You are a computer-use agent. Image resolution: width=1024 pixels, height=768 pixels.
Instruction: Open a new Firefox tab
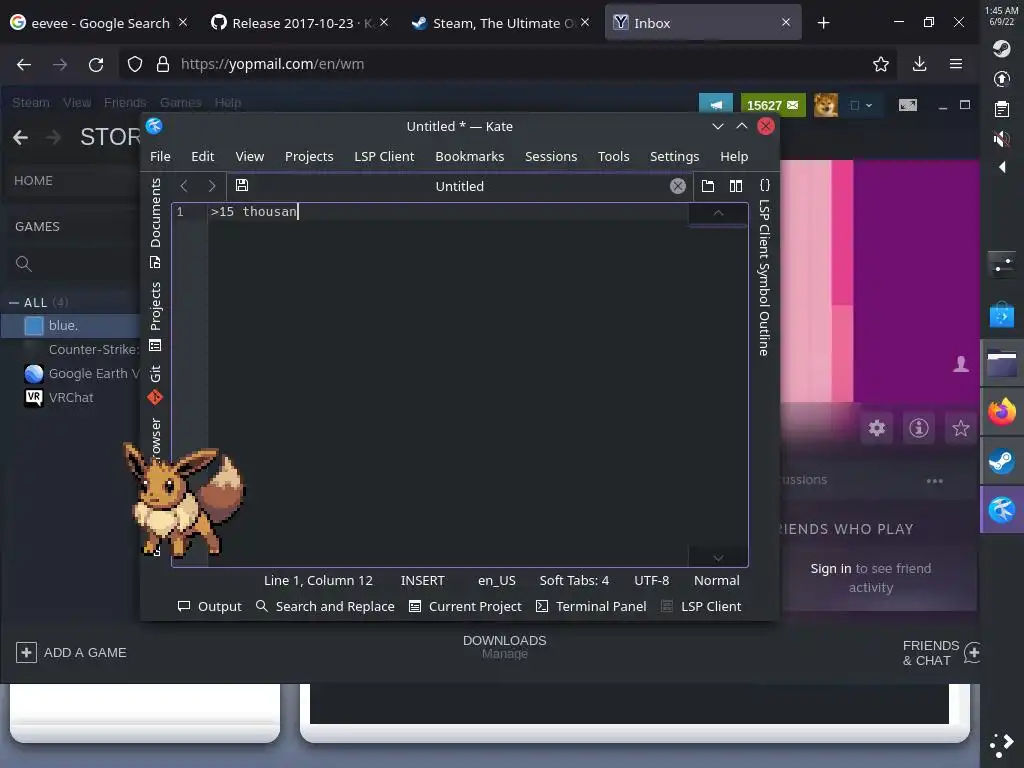[x=824, y=23]
